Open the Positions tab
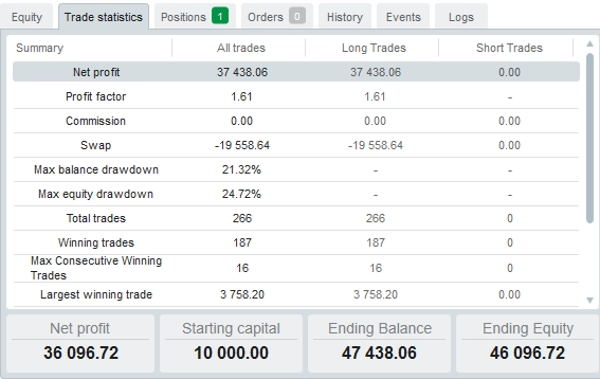Viewport: 600px width, 379px height. coord(195,17)
